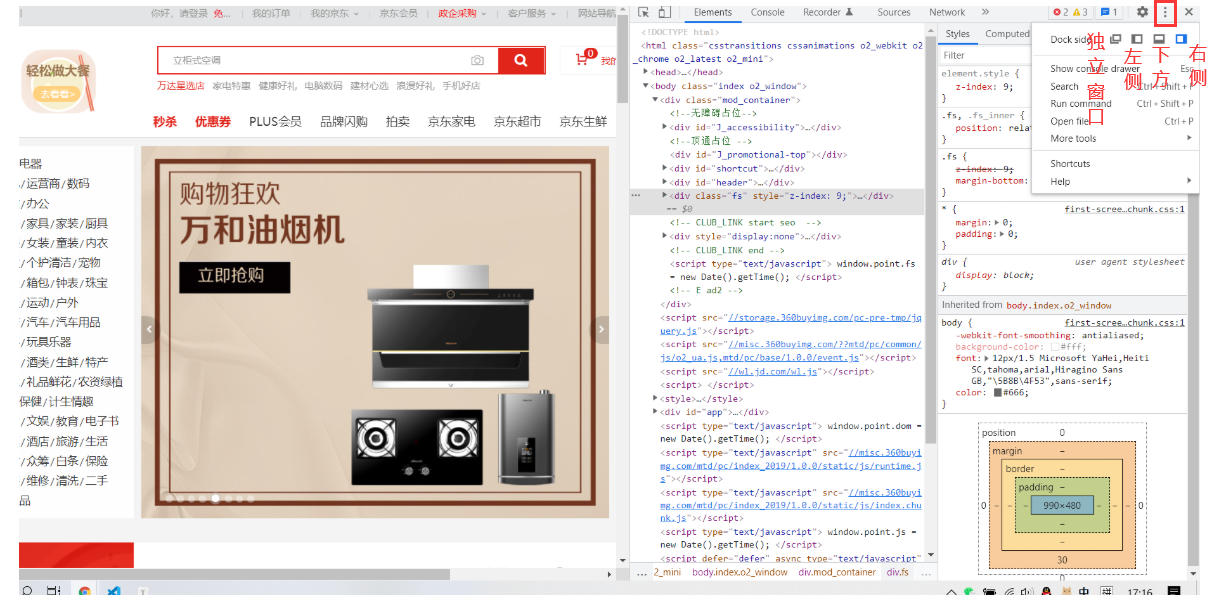Expand the div id app node
1223x595 pixels.
[x=656, y=412]
